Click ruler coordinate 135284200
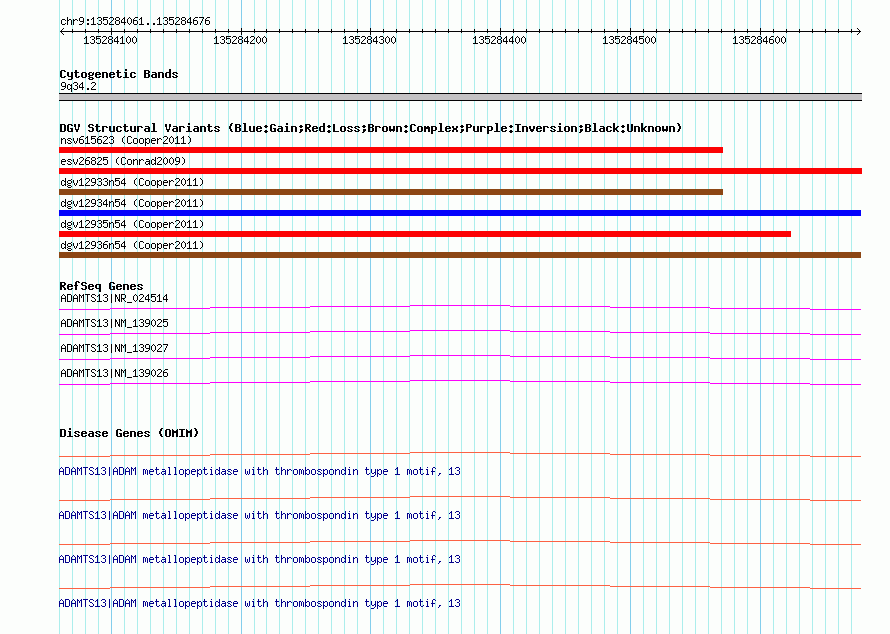The width and height of the screenshot is (890, 634). pyautogui.click(x=240, y=40)
